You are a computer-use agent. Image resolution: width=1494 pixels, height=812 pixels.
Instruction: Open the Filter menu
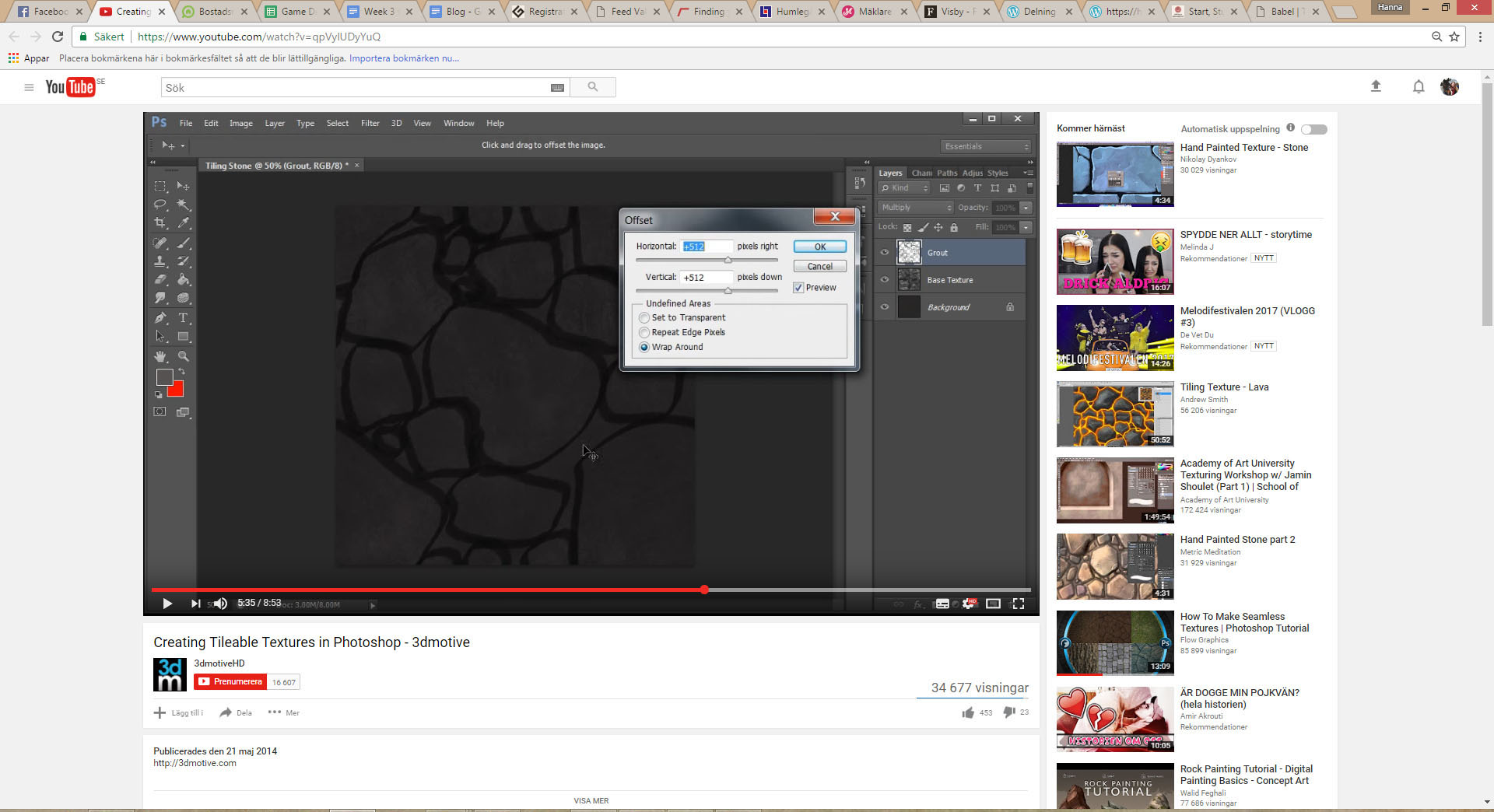(x=370, y=123)
